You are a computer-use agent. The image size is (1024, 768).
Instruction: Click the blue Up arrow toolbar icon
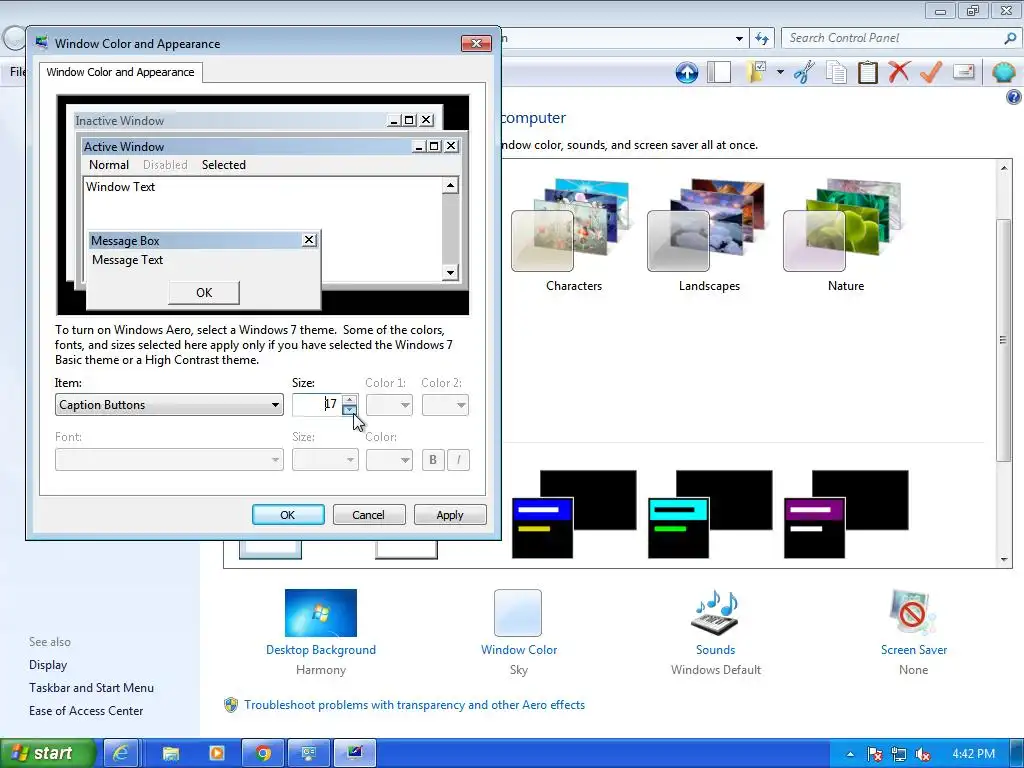pyautogui.click(x=686, y=72)
